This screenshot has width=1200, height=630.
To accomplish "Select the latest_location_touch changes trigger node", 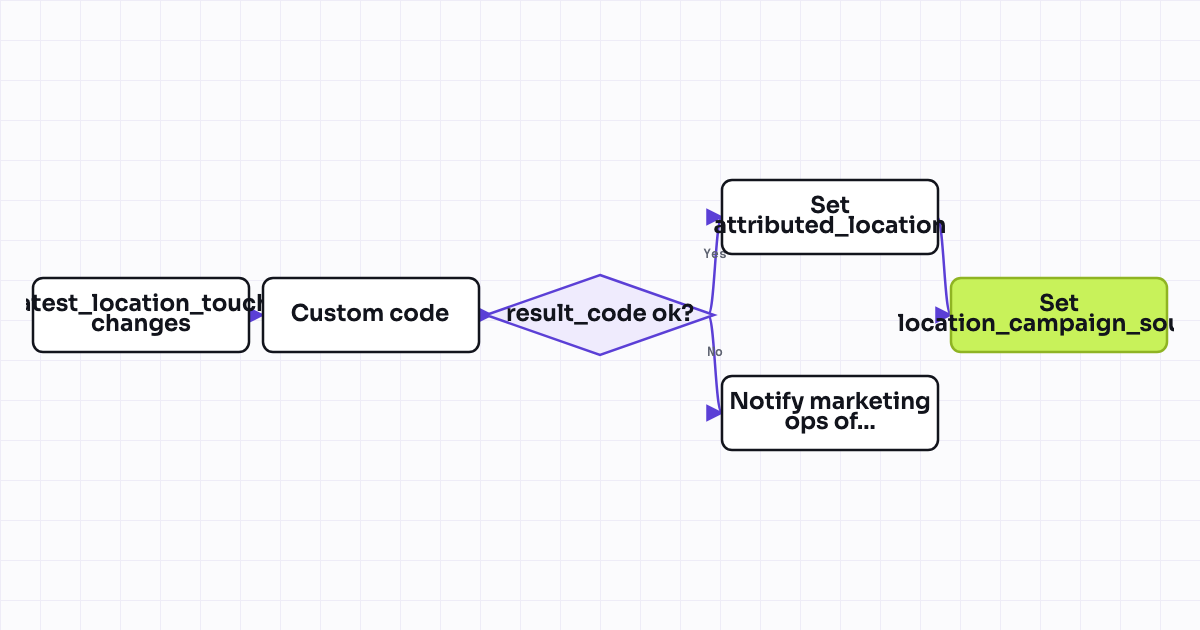I will pyautogui.click(x=141, y=315).
